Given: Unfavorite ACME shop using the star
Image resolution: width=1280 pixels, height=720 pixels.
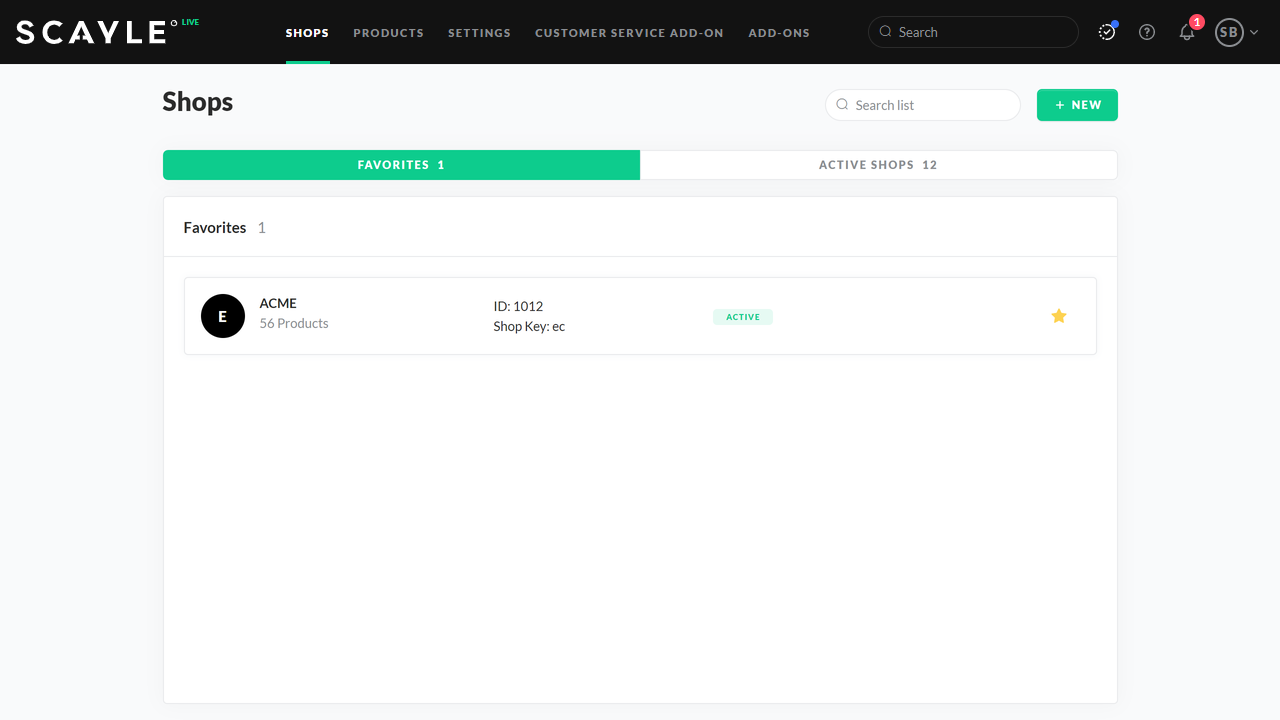Looking at the screenshot, I should 1059,316.
